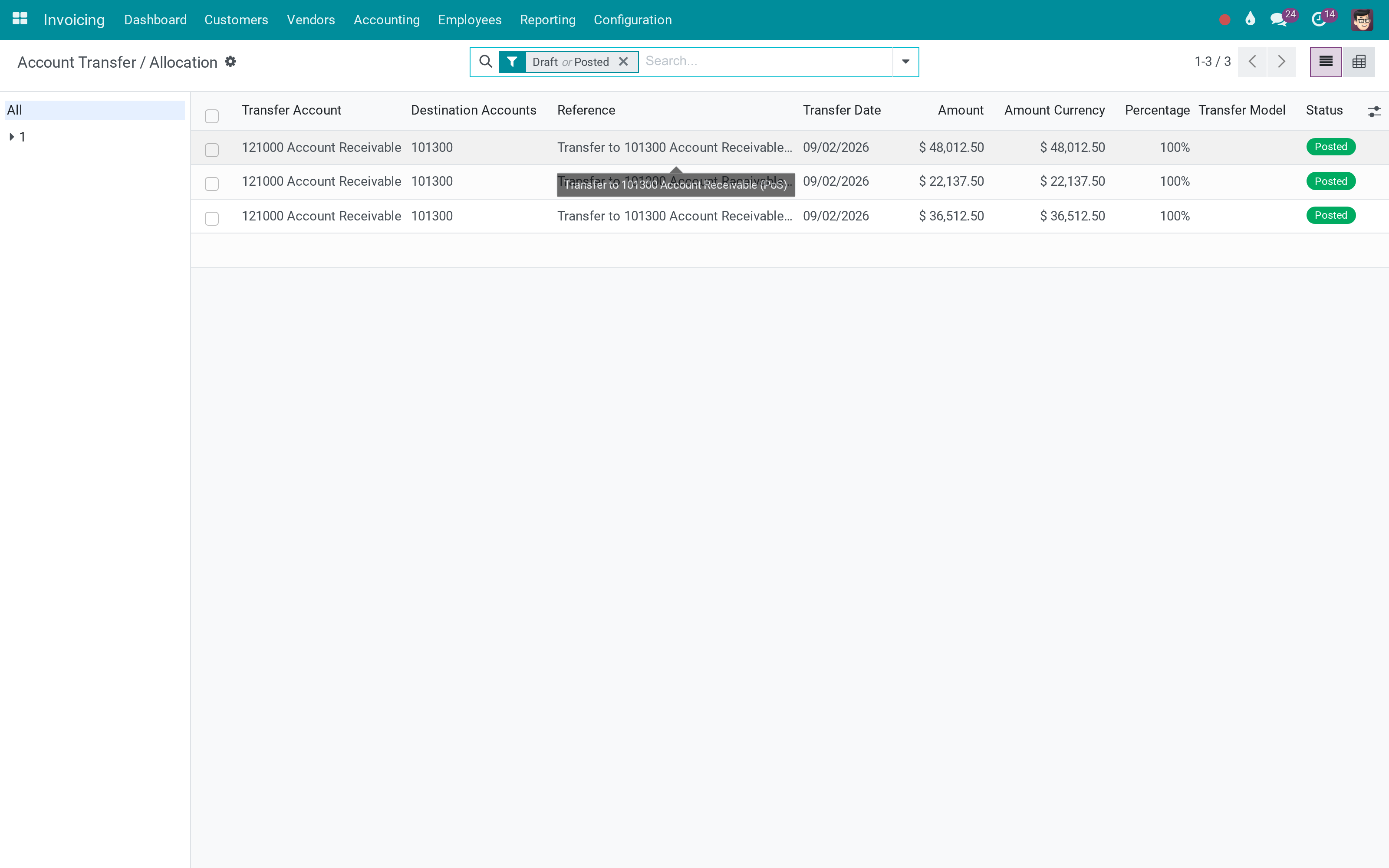Click the Reference cell in $ 48,012.50 row

675,148
